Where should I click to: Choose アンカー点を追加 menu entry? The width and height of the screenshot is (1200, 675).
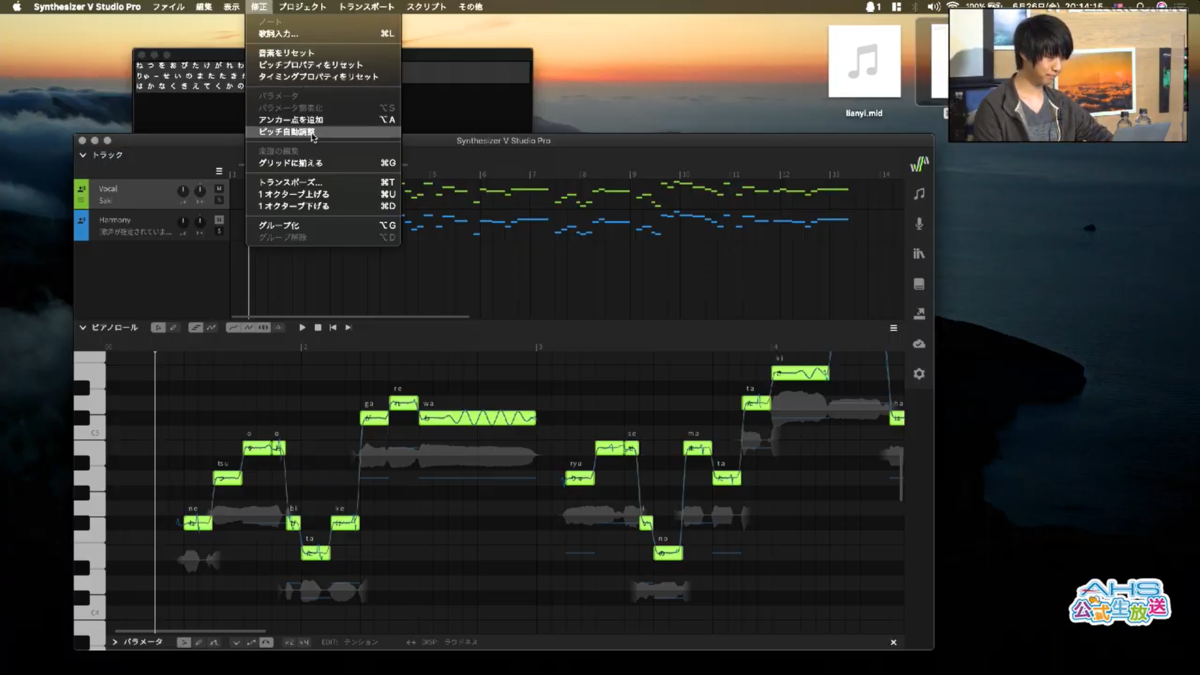[x=323, y=120]
